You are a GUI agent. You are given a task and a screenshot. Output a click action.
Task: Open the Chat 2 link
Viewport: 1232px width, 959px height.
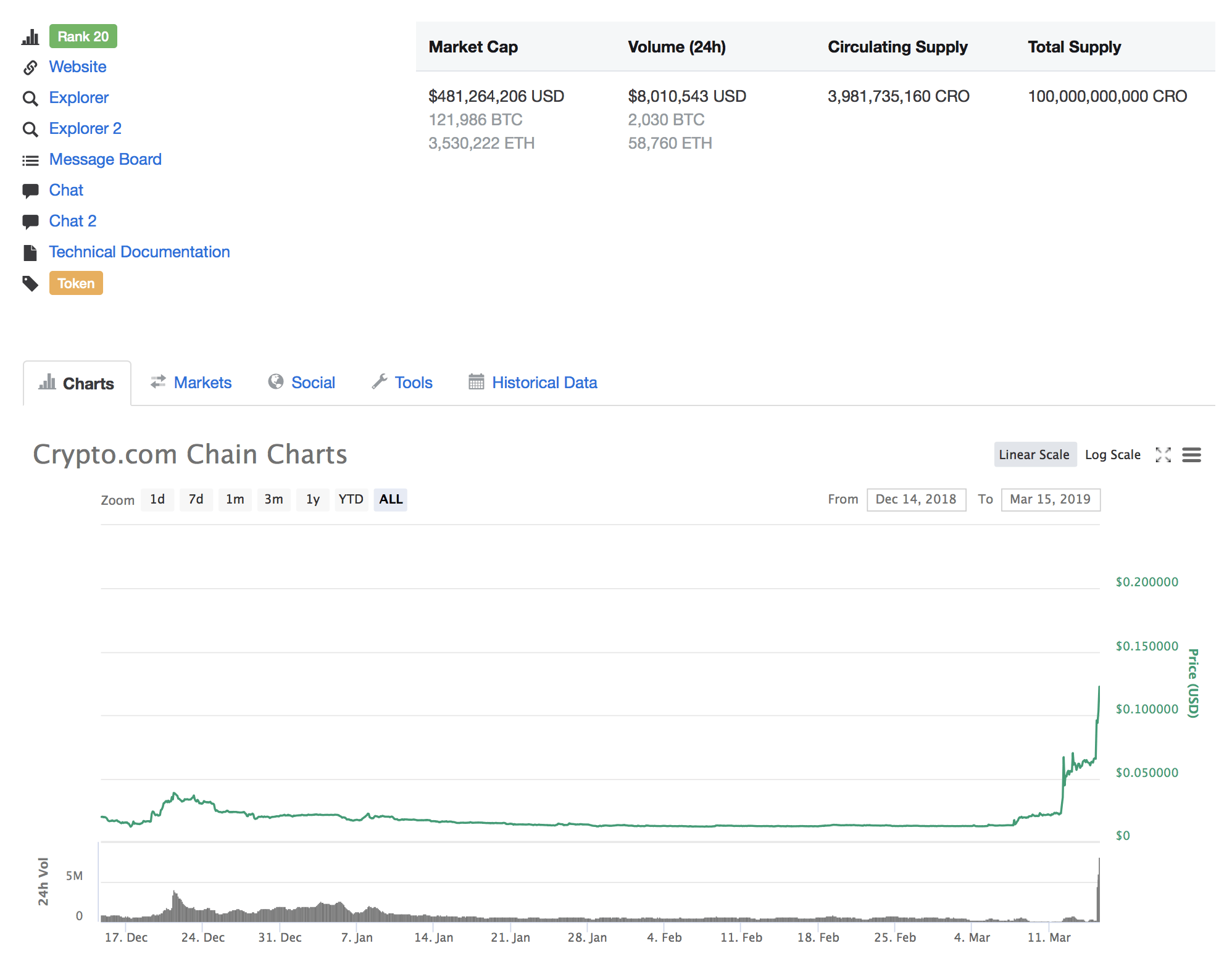click(x=73, y=221)
